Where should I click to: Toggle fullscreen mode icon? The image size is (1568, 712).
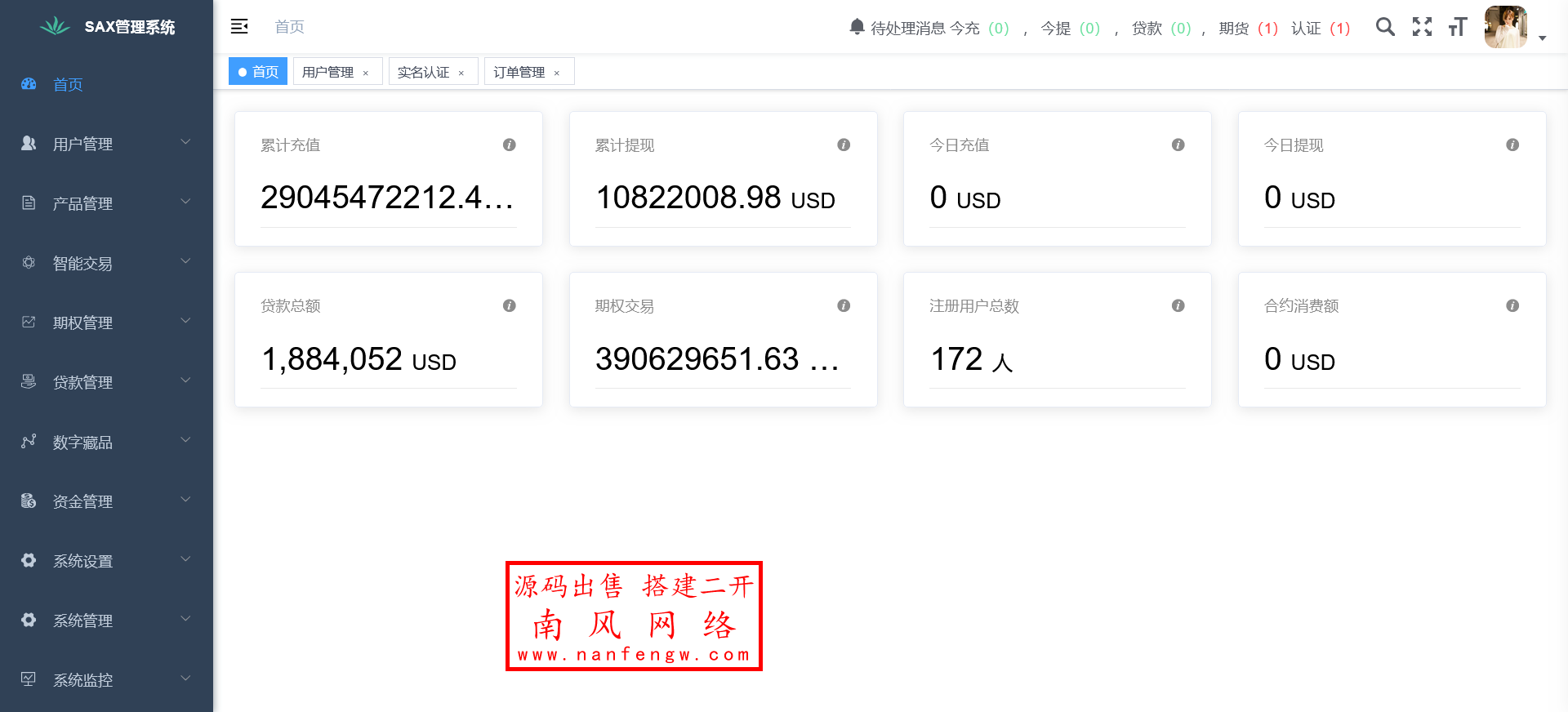pos(1422,27)
